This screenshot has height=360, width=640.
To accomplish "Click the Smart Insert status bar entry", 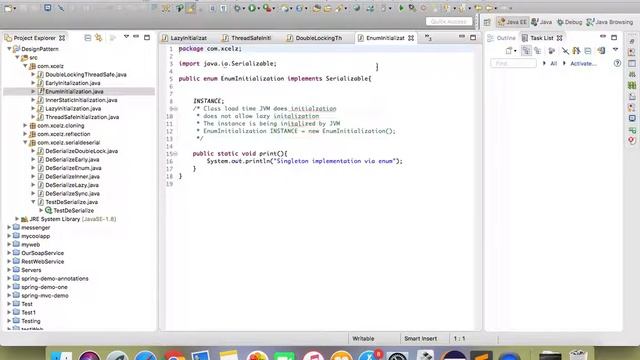I will [420, 339].
